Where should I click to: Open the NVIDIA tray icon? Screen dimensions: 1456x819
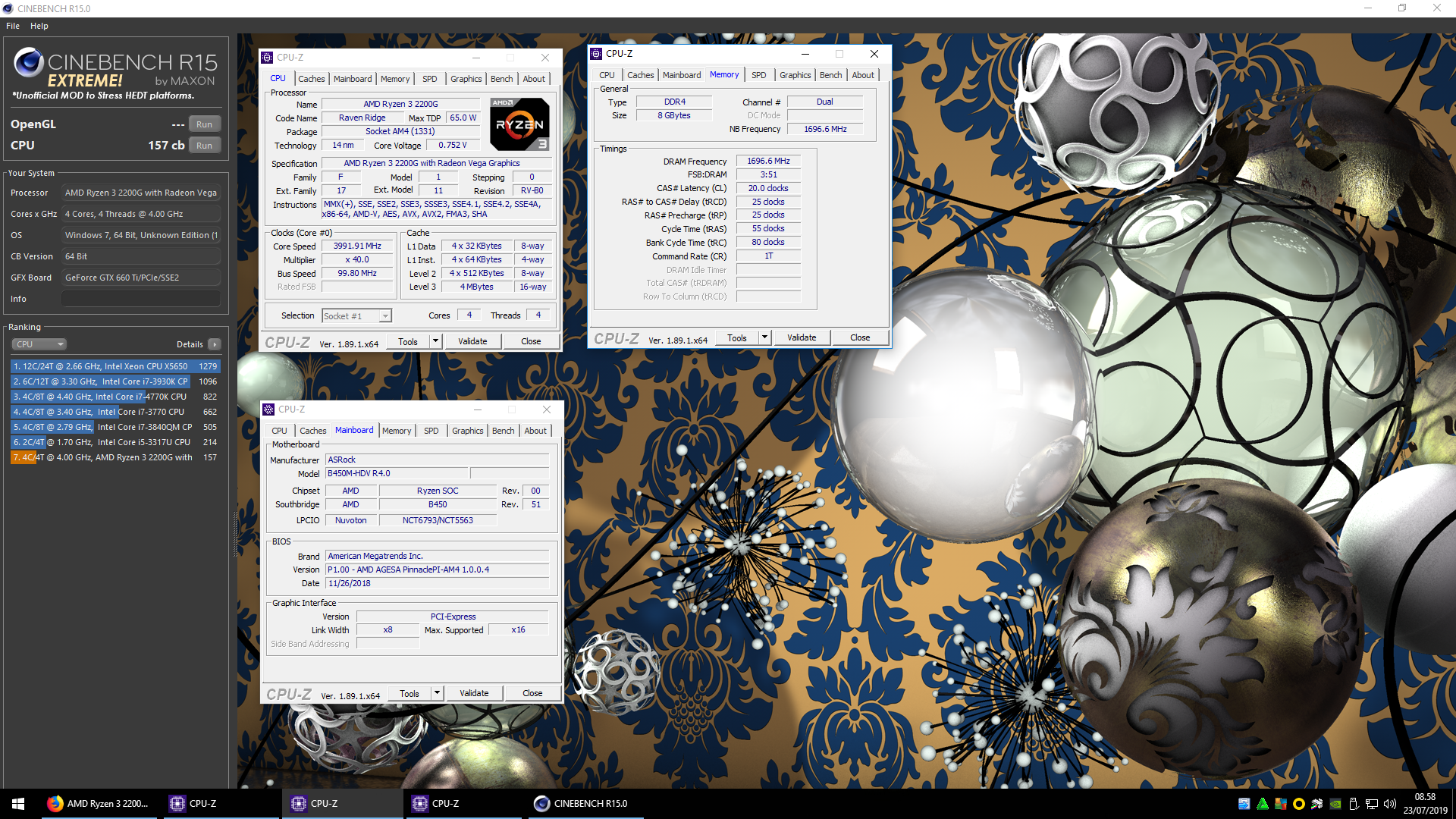(1335, 804)
